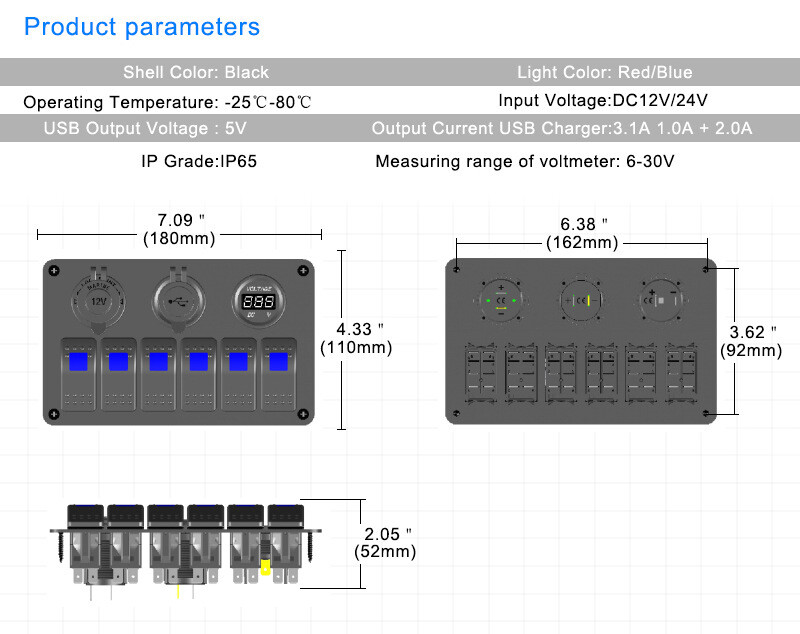The image size is (800, 634).
Task: Click the 12V cigarette lighter socket
Action: (x=98, y=299)
